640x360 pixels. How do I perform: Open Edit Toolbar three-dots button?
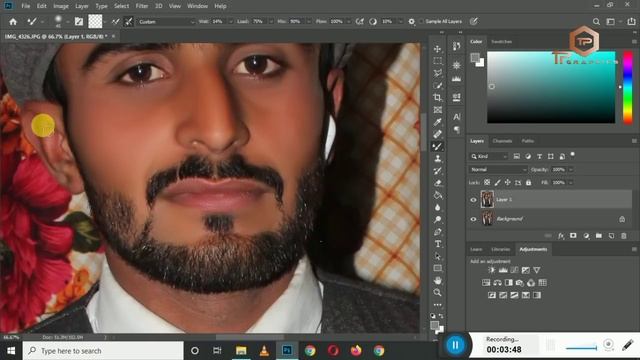[438, 305]
